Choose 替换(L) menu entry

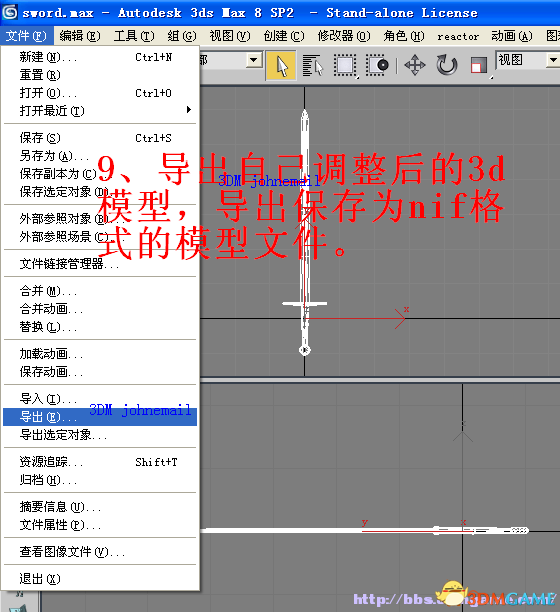[100, 327]
